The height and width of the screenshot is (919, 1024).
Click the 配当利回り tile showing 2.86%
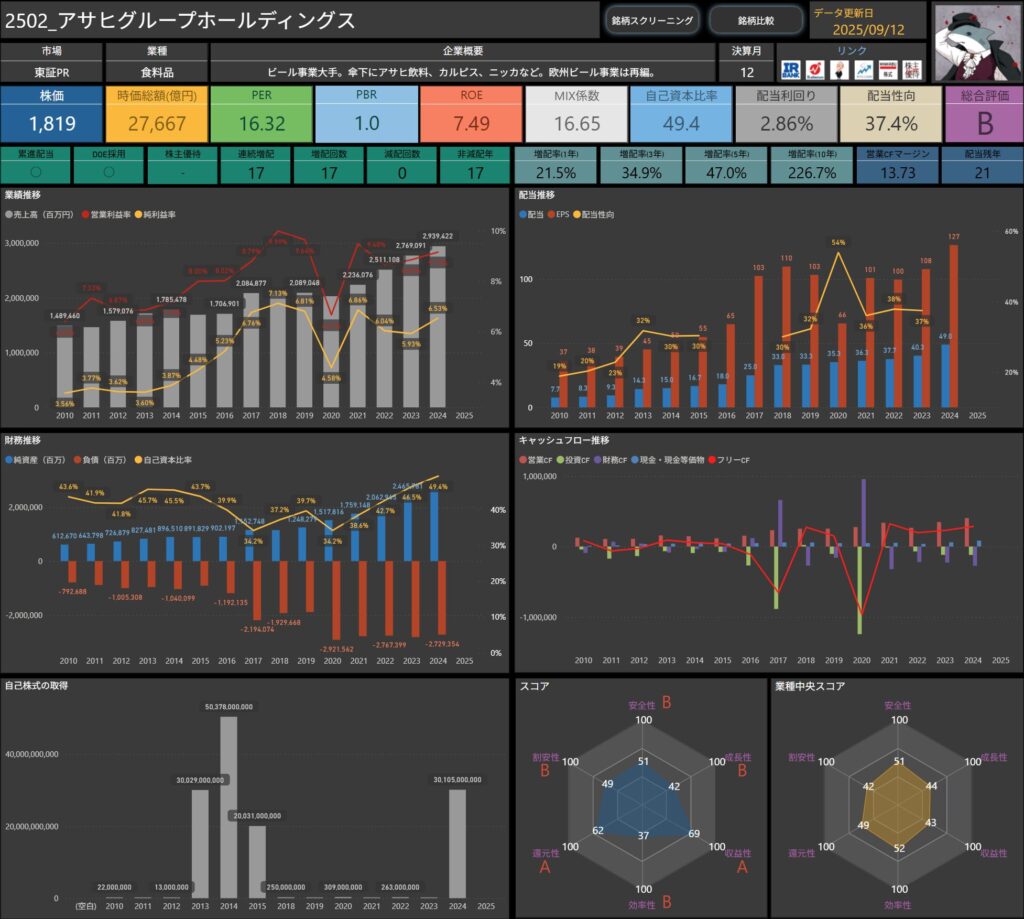[x=786, y=113]
